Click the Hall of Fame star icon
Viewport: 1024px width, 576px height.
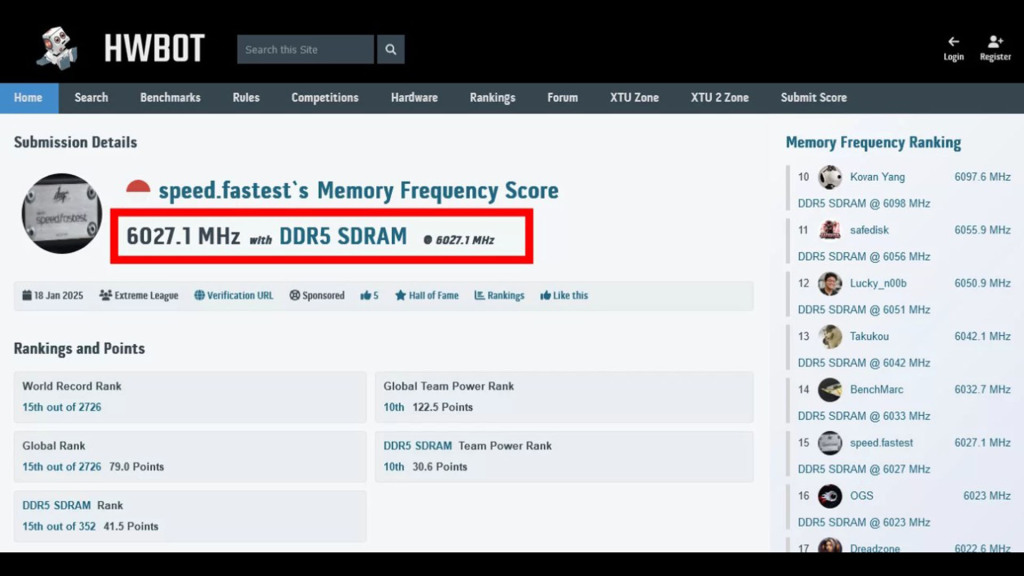coord(400,295)
